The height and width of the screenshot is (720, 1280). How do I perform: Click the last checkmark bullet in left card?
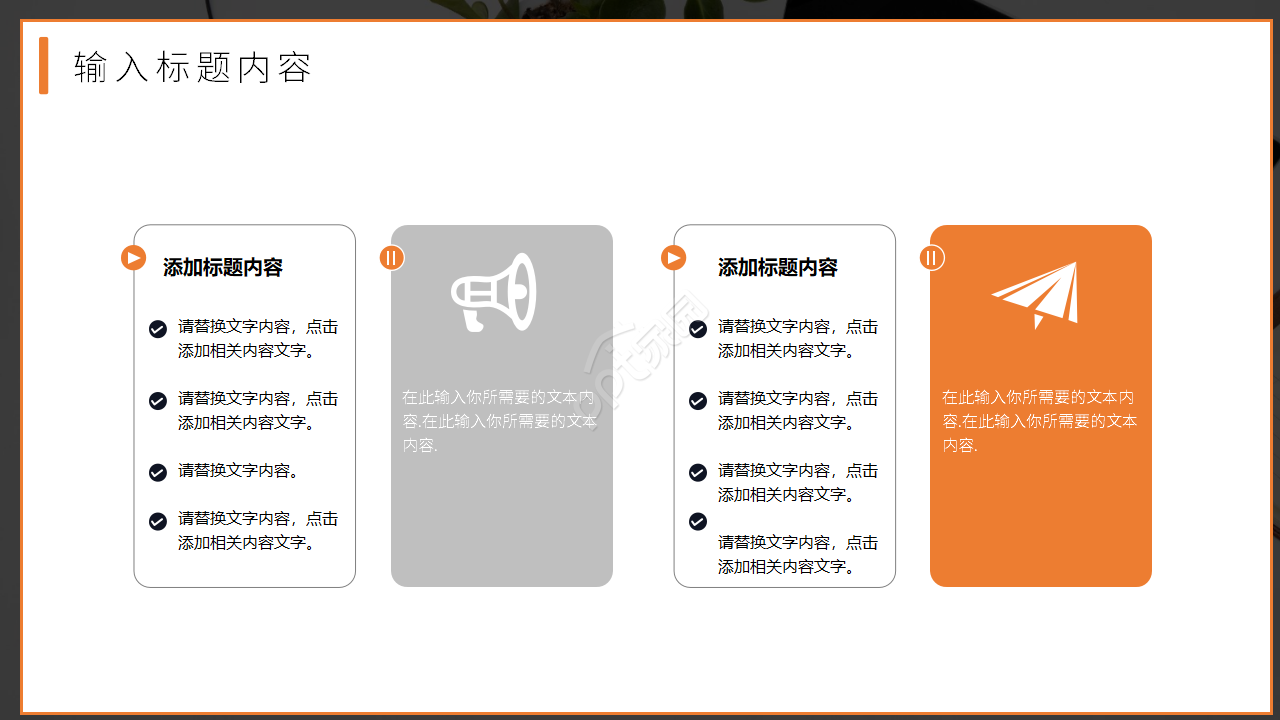pyautogui.click(x=158, y=521)
